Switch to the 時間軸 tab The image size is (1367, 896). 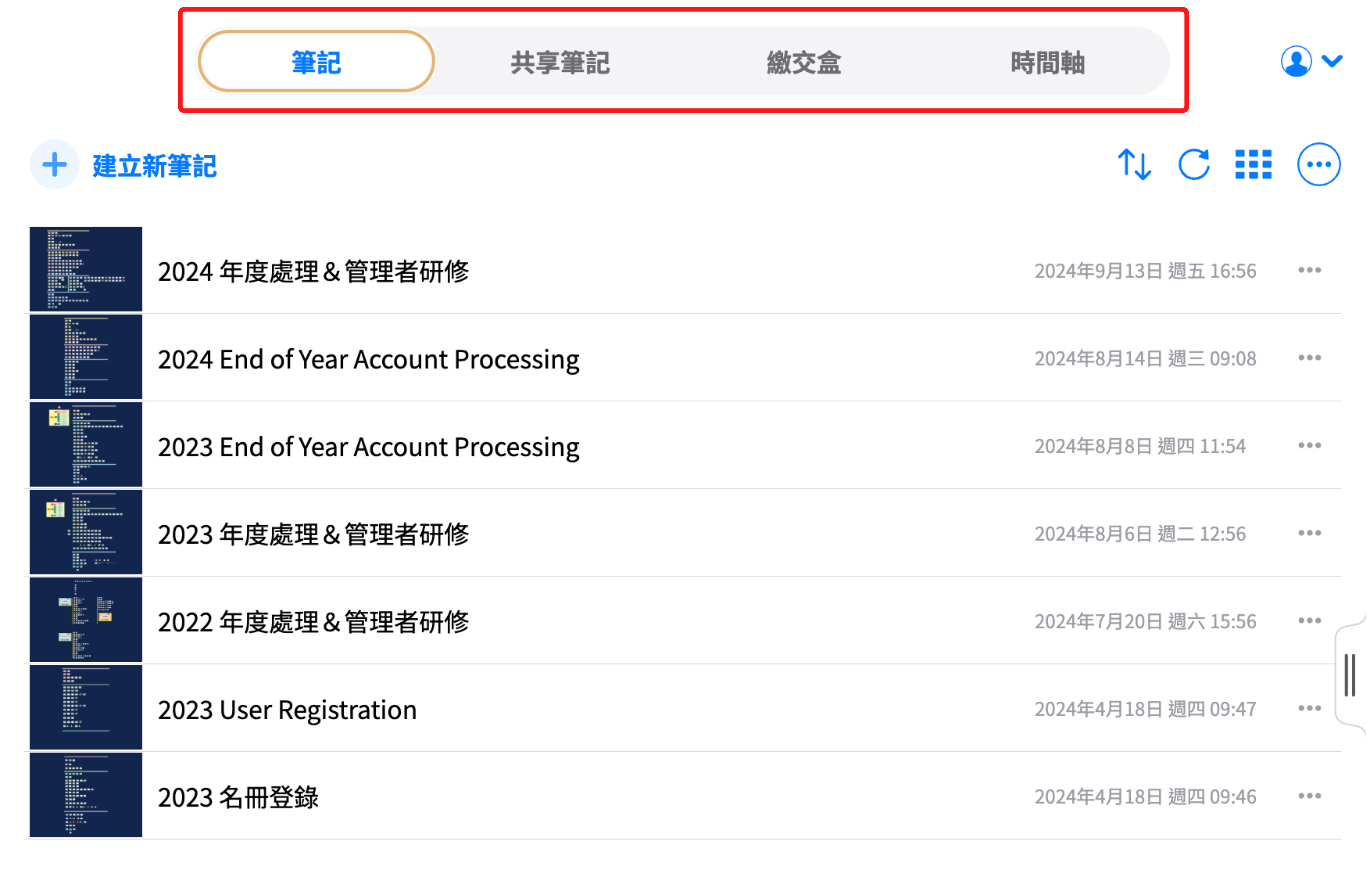(x=1048, y=62)
